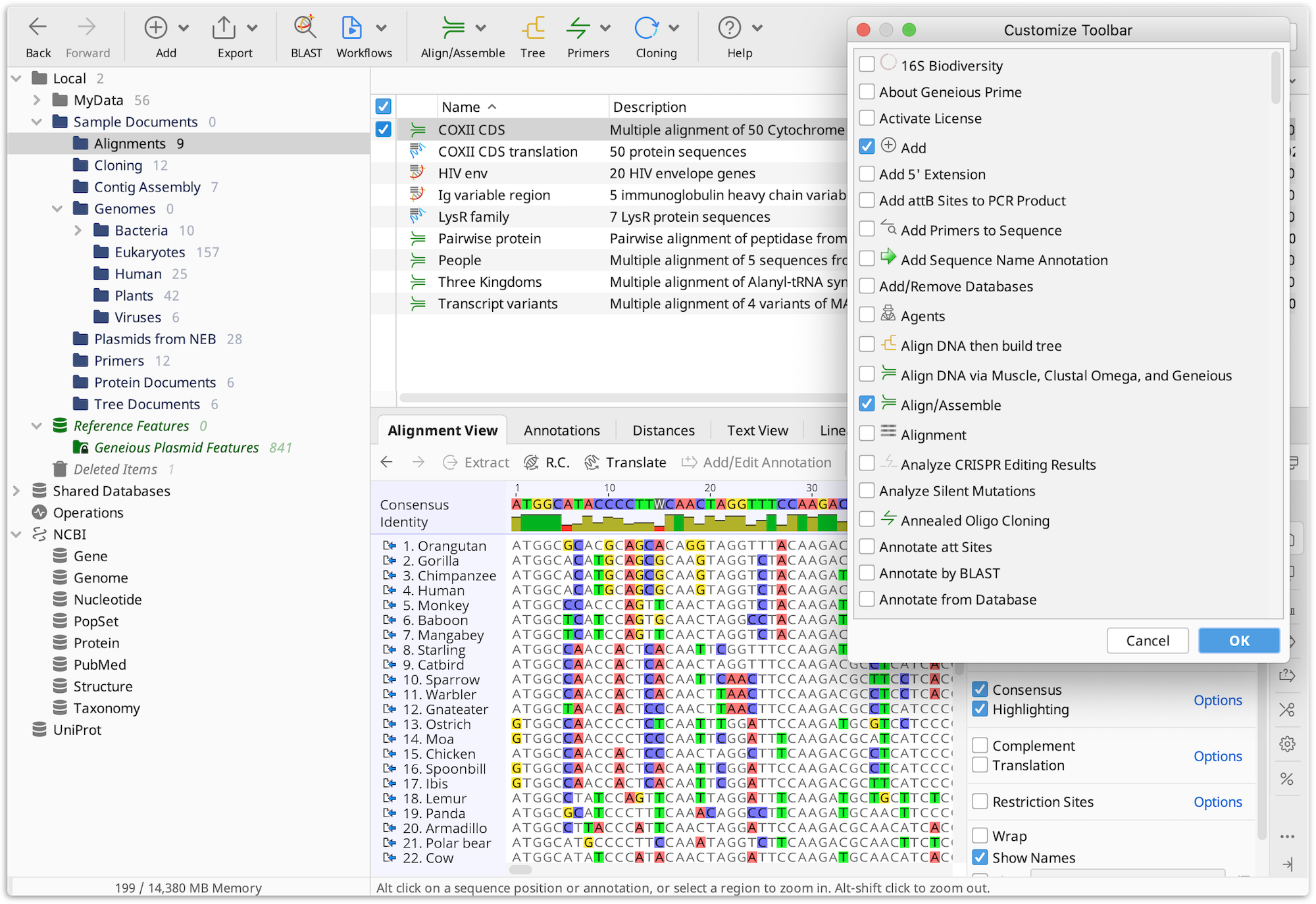Click the Orangutan sequence row icon
This screenshot has height=904, width=1316.
(x=390, y=545)
